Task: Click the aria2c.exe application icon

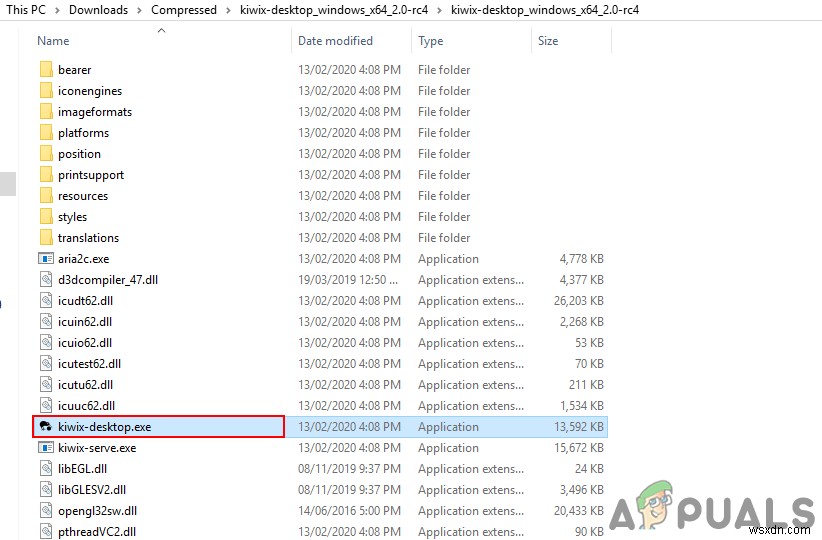Action: tap(46, 258)
